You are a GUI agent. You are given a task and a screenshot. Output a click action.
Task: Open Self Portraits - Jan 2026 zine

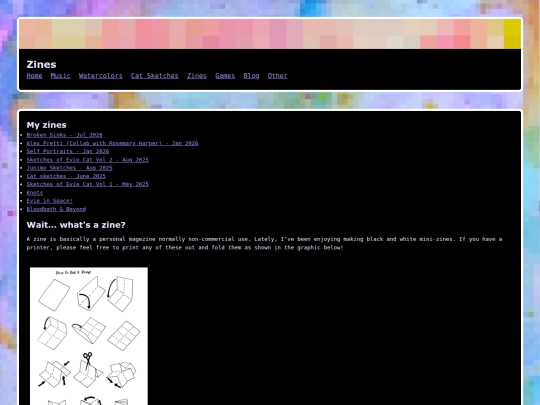point(68,152)
